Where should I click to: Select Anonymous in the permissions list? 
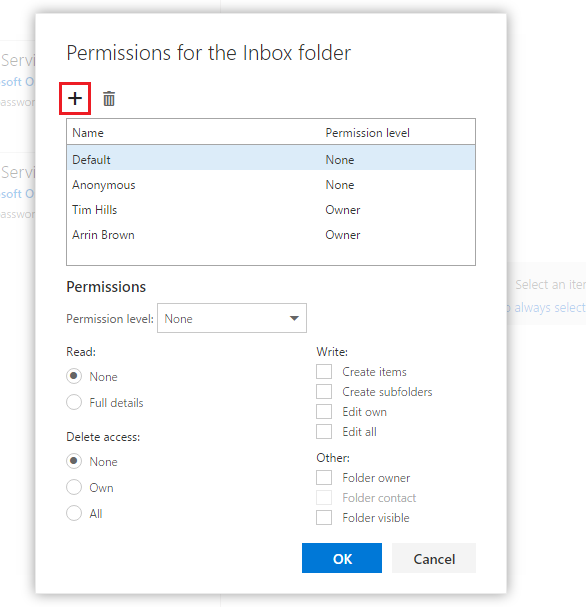[271, 185]
